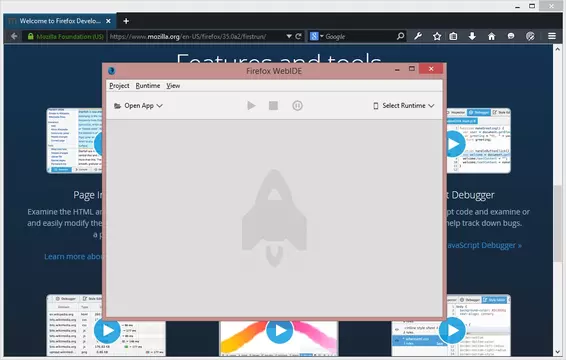This screenshot has width=566, height=360.
Task: Bookmark page with the star icon
Action: coord(437,36)
